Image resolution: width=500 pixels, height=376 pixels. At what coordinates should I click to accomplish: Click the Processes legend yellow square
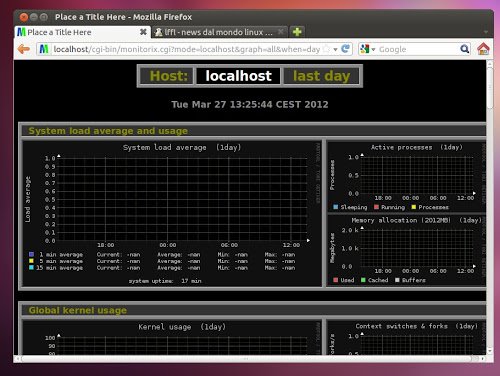point(414,207)
